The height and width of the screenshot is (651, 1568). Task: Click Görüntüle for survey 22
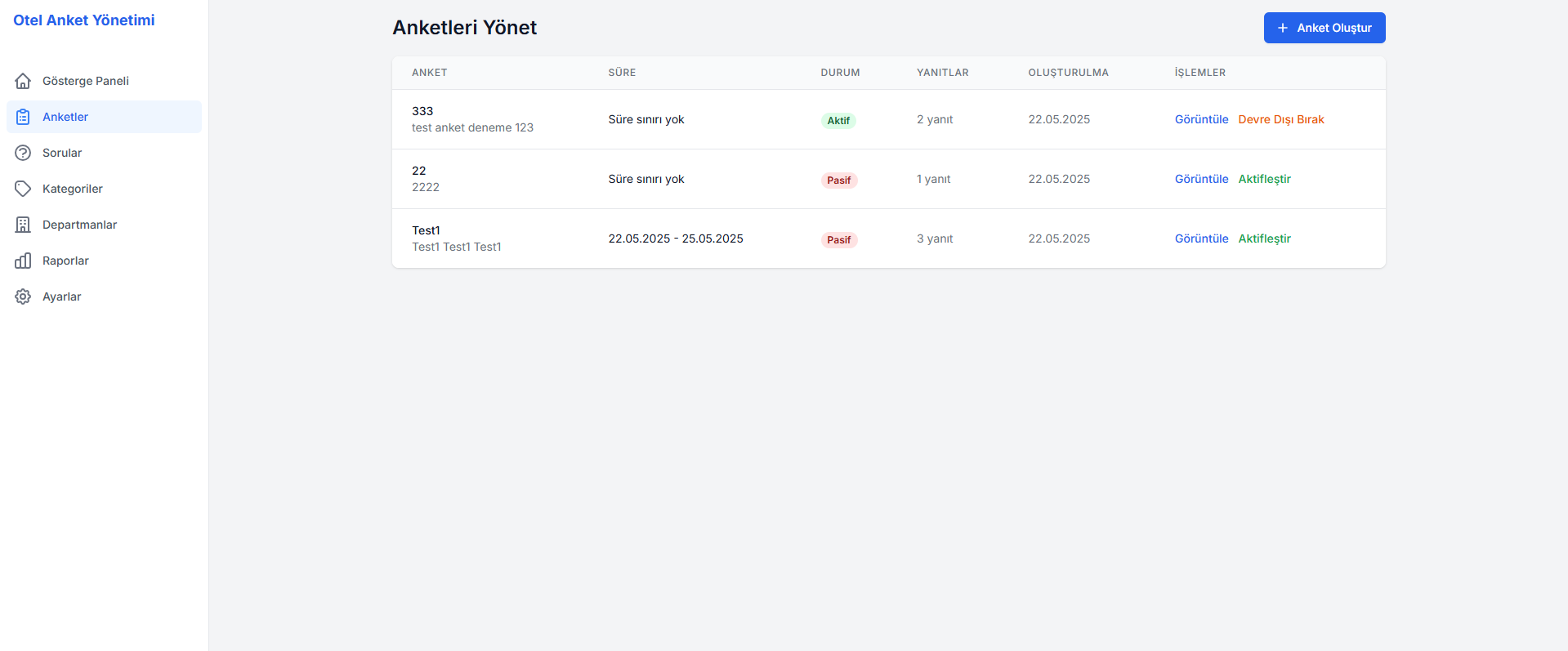pyautogui.click(x=1201, y=179)
